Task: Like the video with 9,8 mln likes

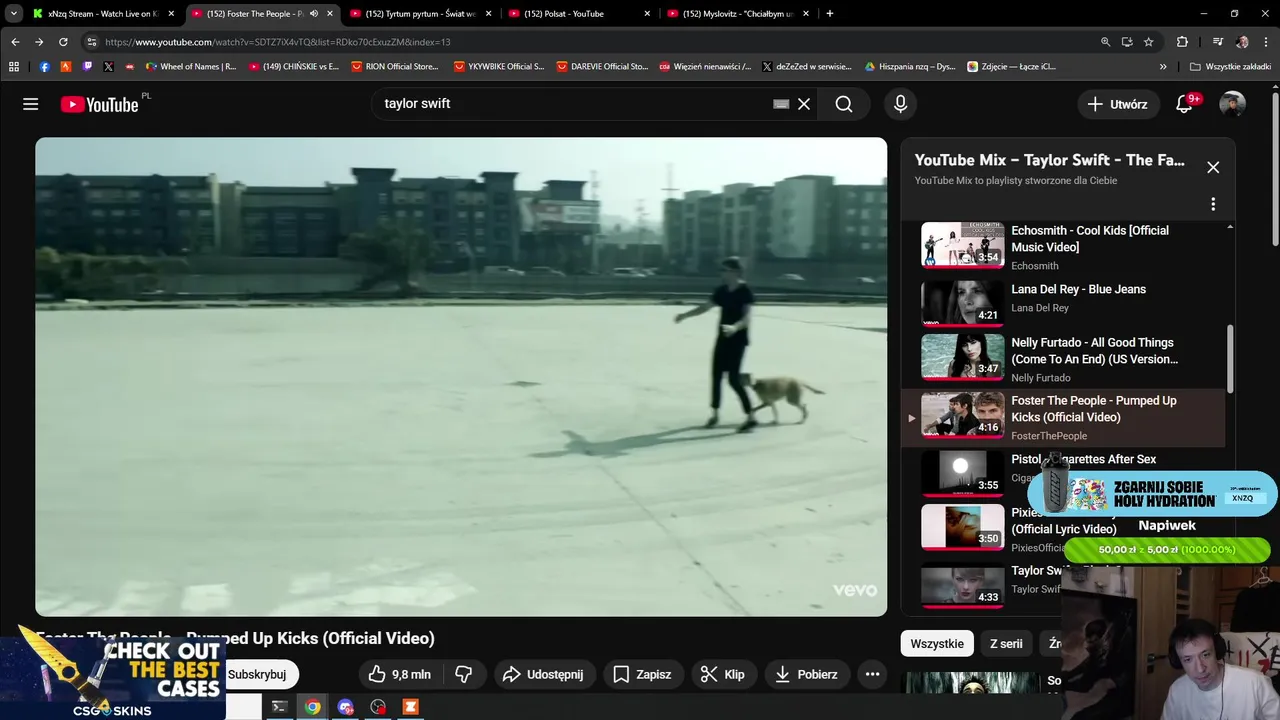Action: click(x=399, y=674)
